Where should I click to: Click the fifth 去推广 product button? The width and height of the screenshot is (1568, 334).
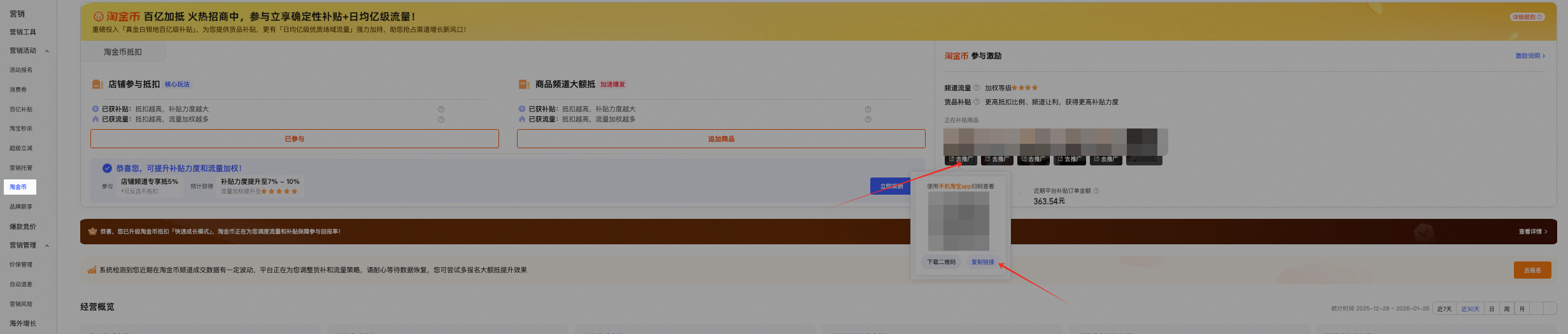click(x=1106, y=159)
